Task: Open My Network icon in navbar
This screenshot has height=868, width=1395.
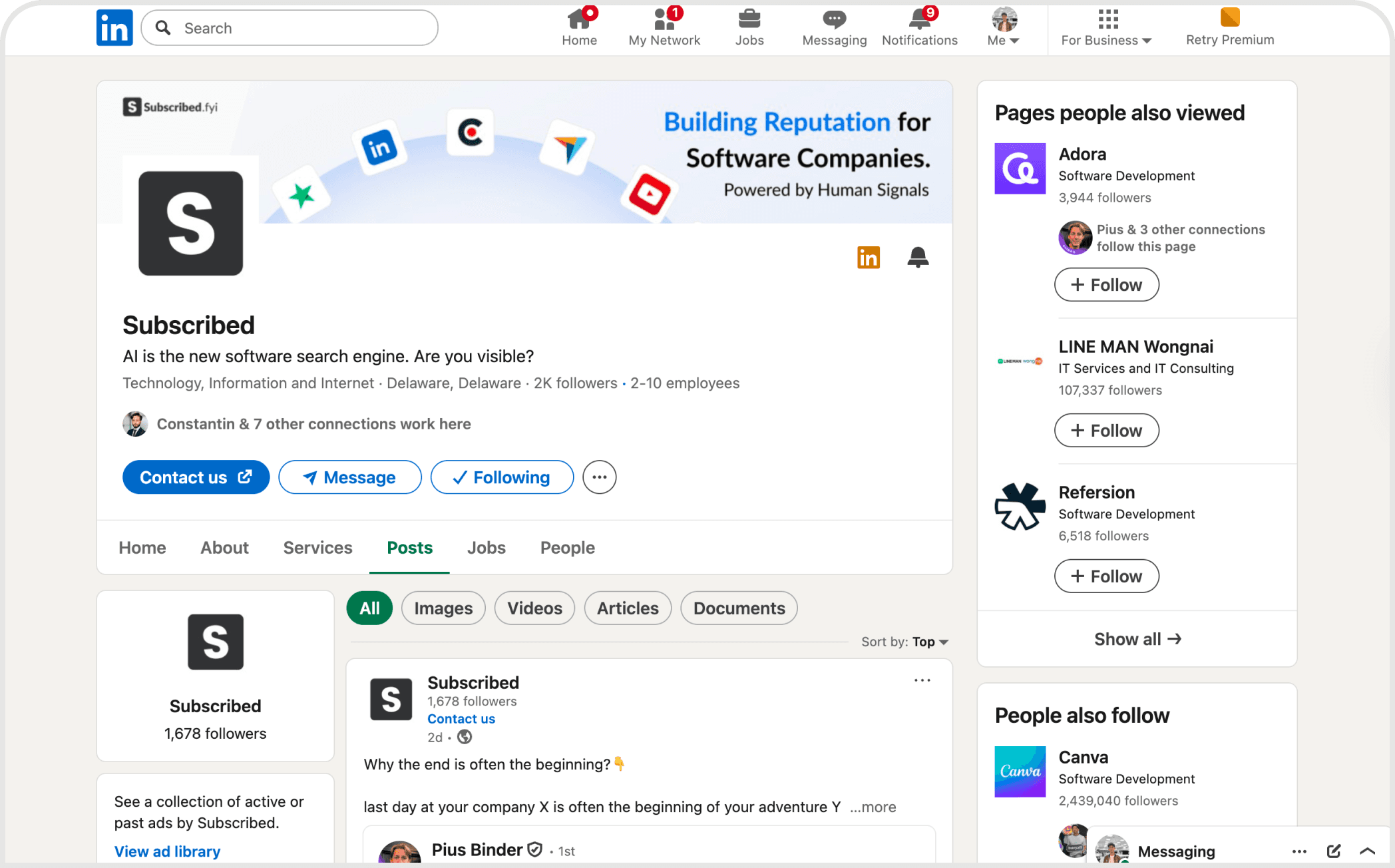Action: [x=664, y=19]
